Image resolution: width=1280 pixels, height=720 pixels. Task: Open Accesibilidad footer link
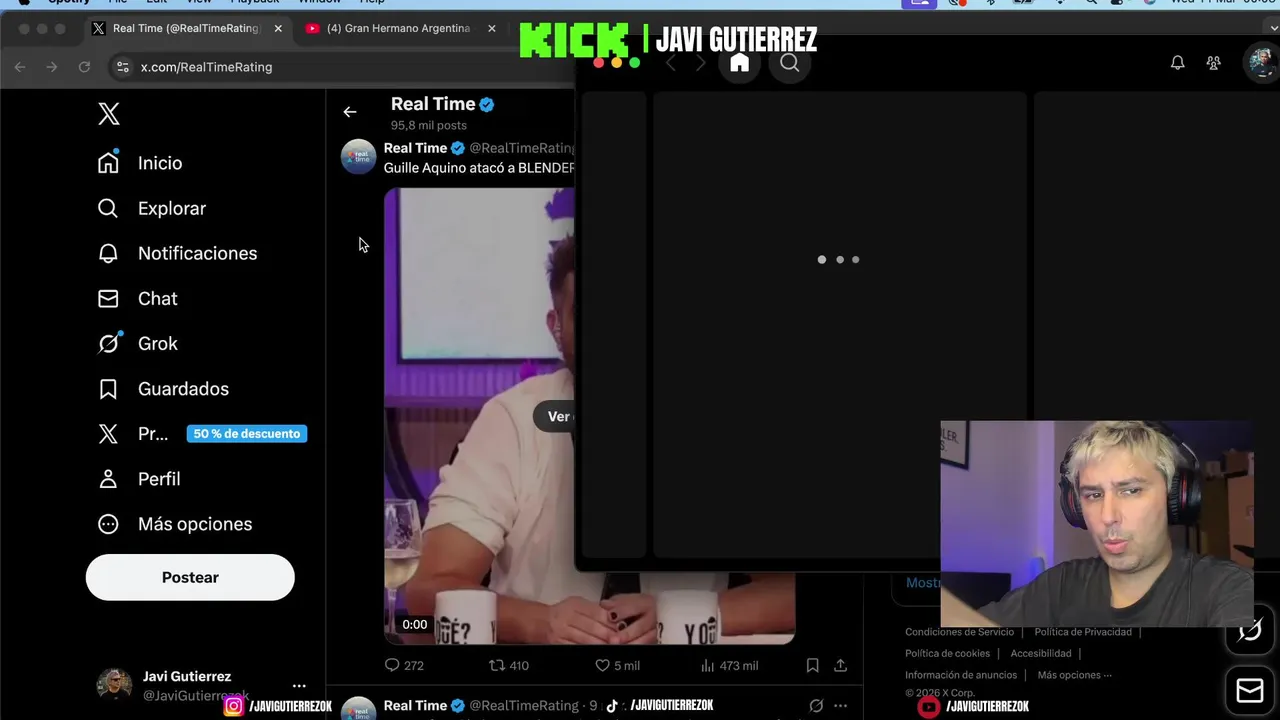coord(1041,653)
